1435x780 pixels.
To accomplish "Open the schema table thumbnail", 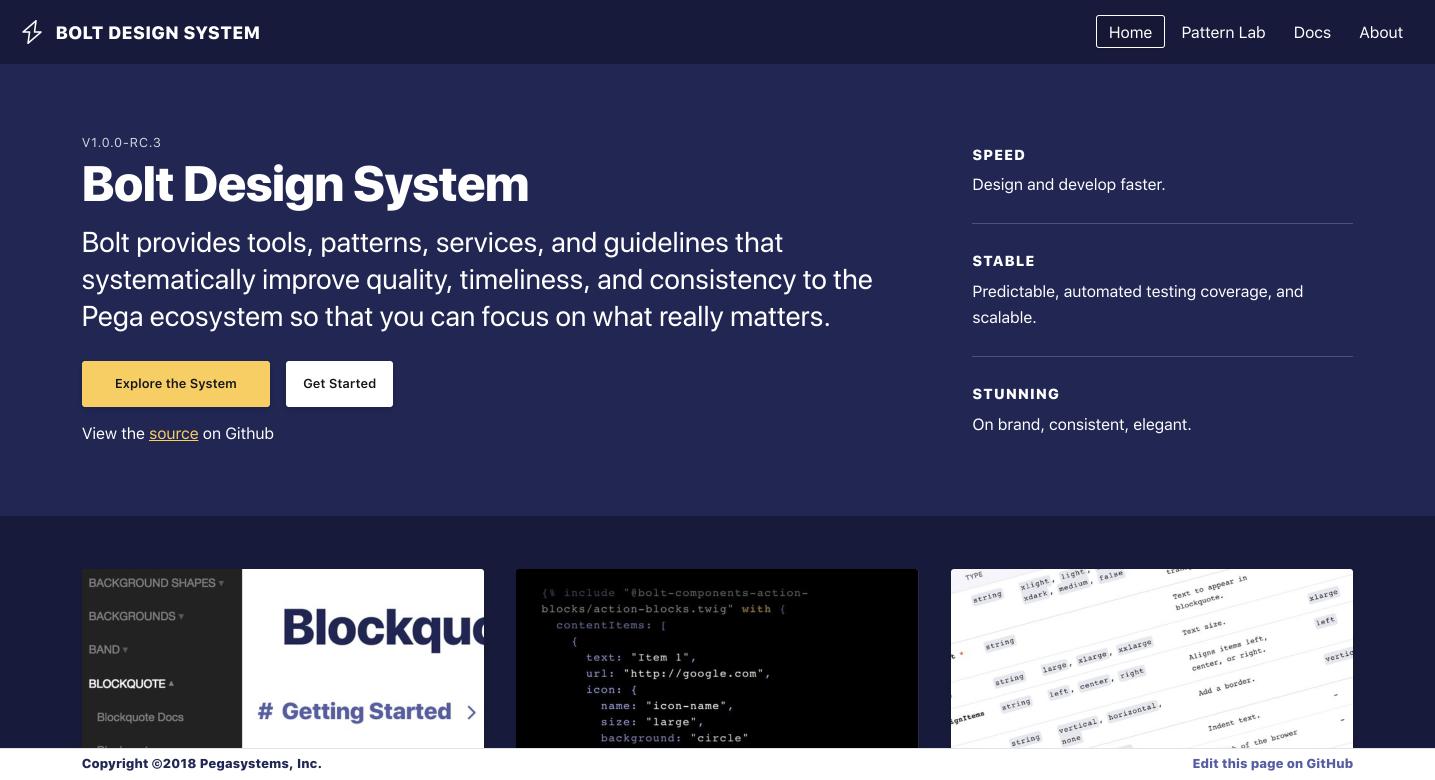I will (1152, 659).
